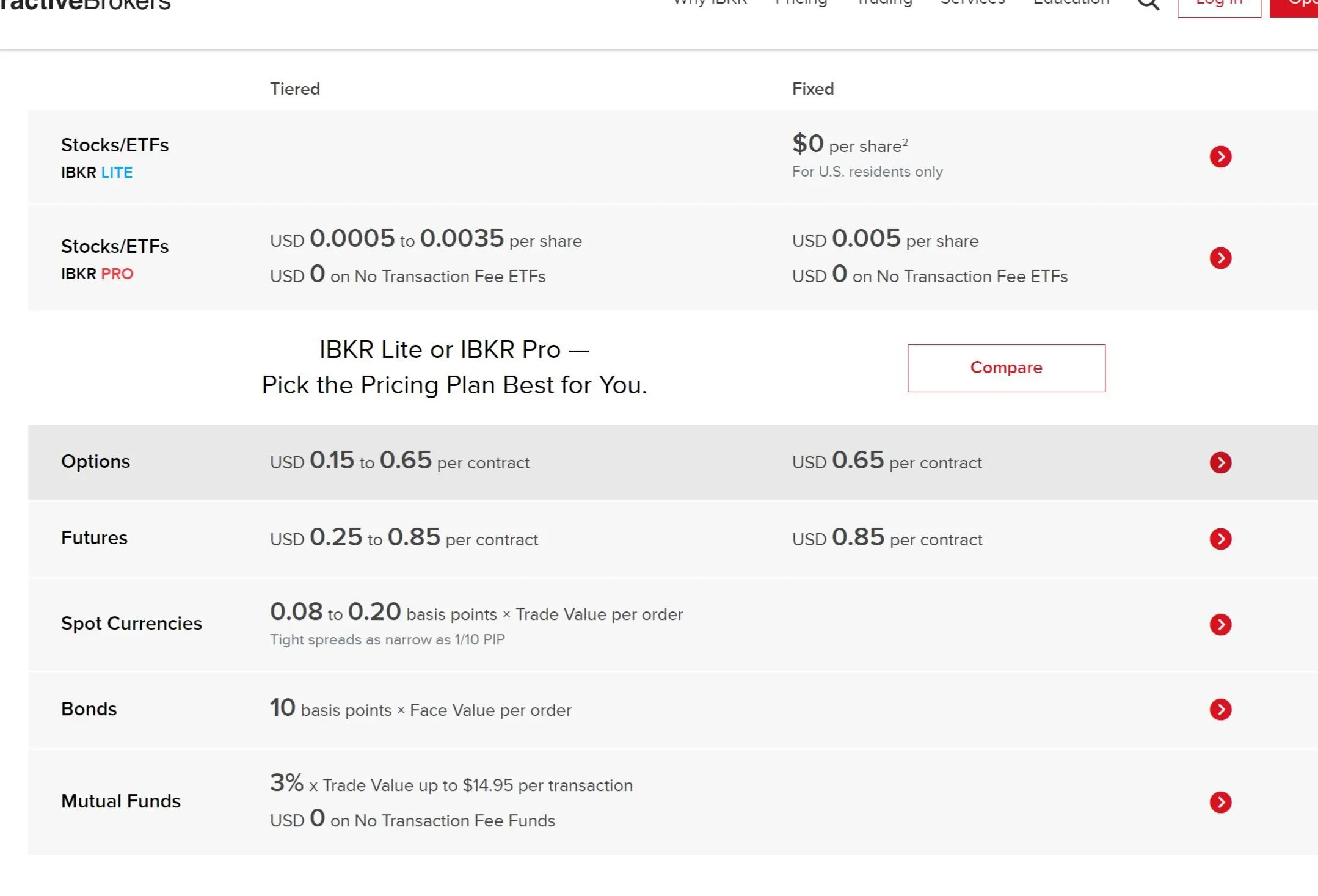Click the IBKR PRO label
This screenshot has height=896, width=1318.
[96, 274]
